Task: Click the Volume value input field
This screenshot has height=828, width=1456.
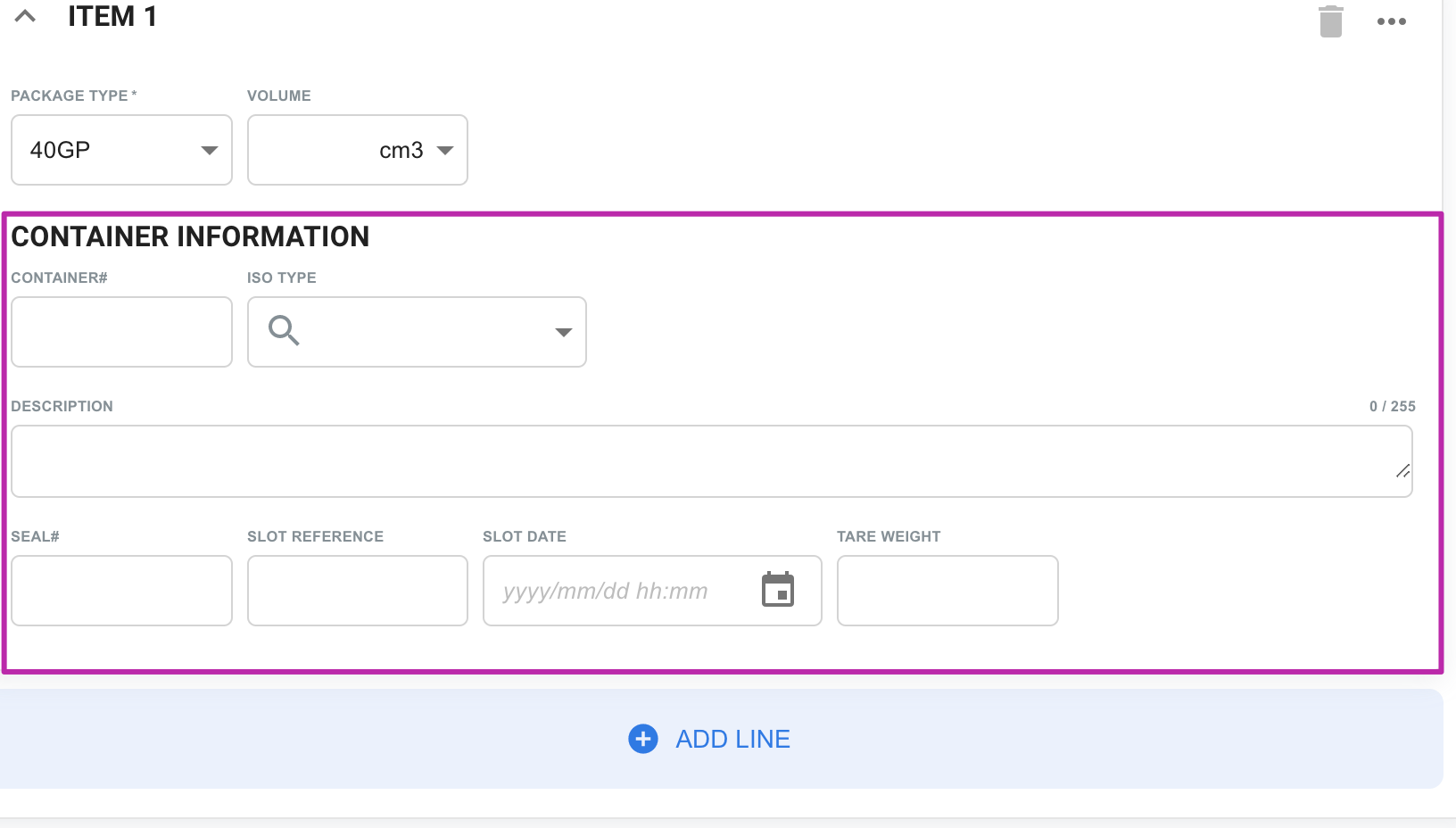Action: pyautogui.click(x=309, y=150)
